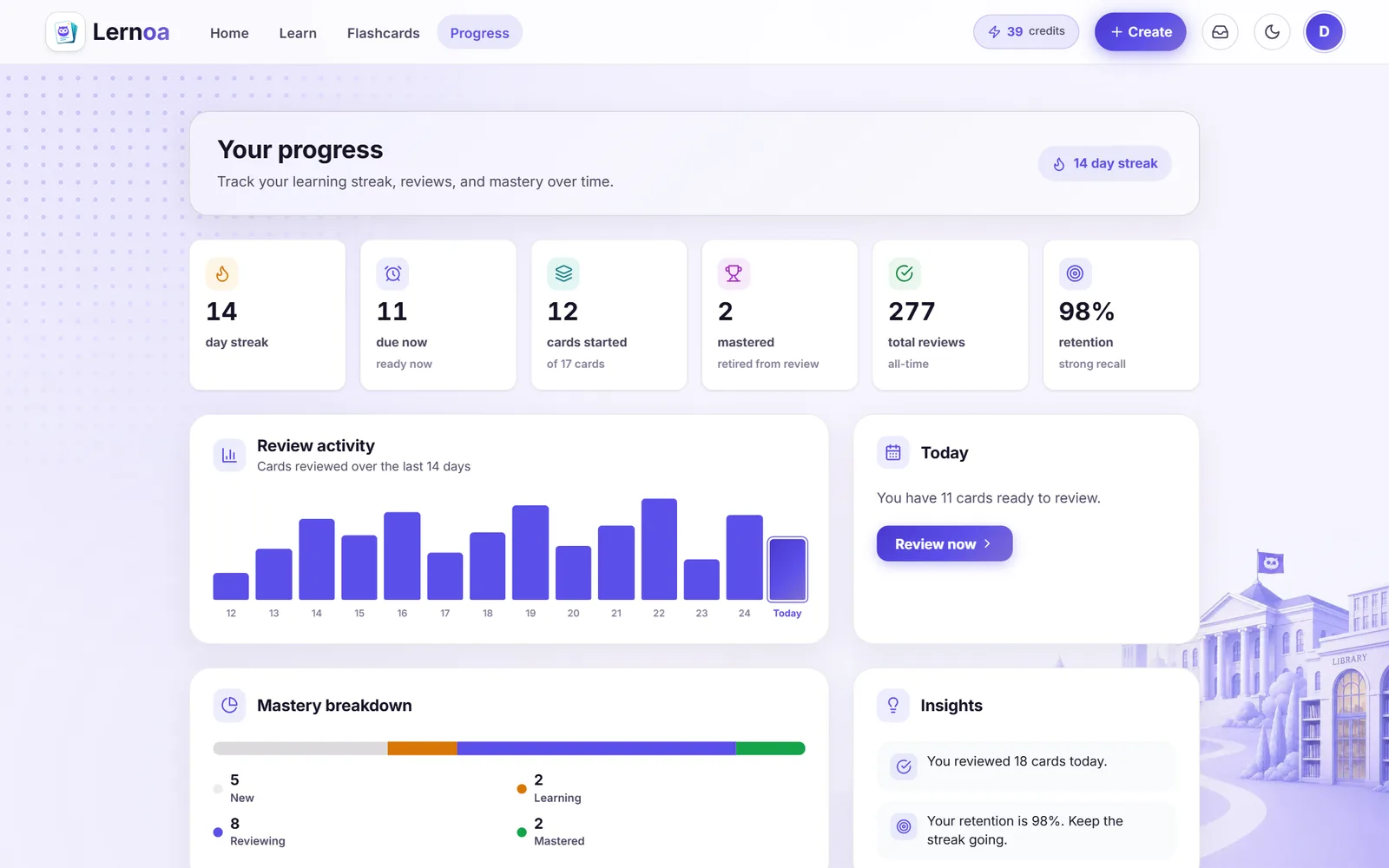Click the bar for day 12
The image size is (1389, 868).
(x=231, y=587)
